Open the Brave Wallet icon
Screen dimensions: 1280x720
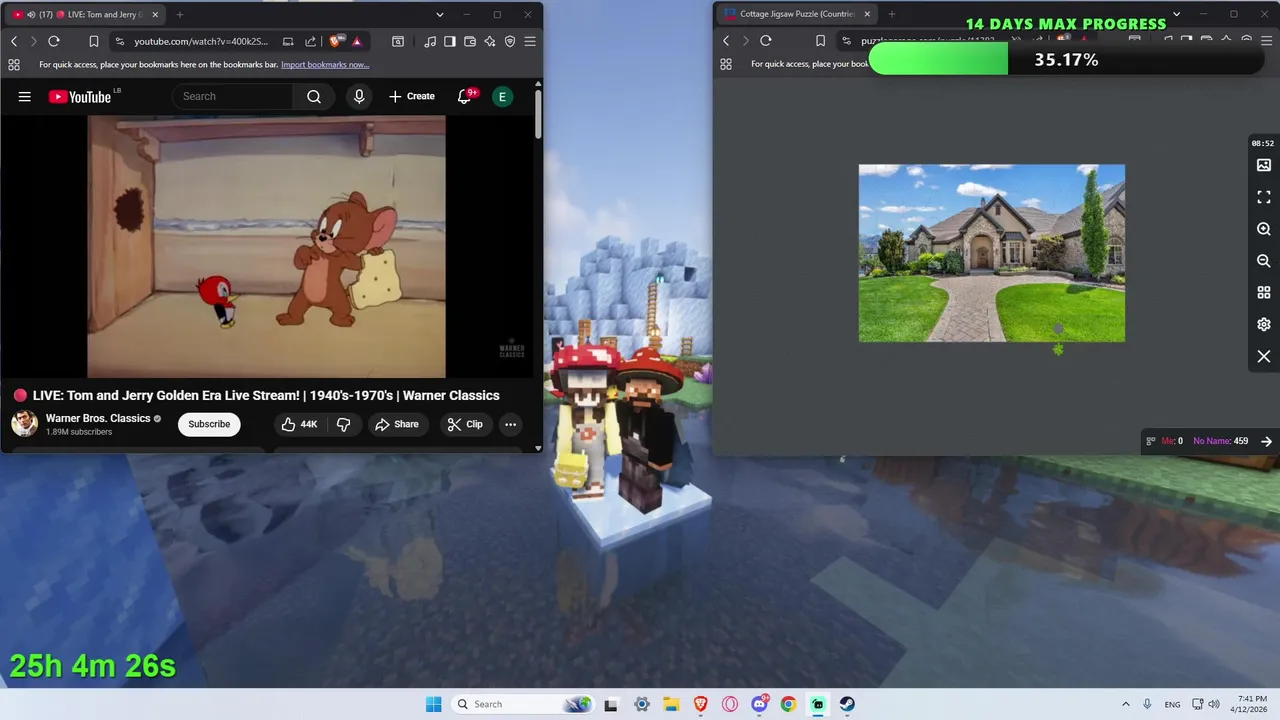470,41
